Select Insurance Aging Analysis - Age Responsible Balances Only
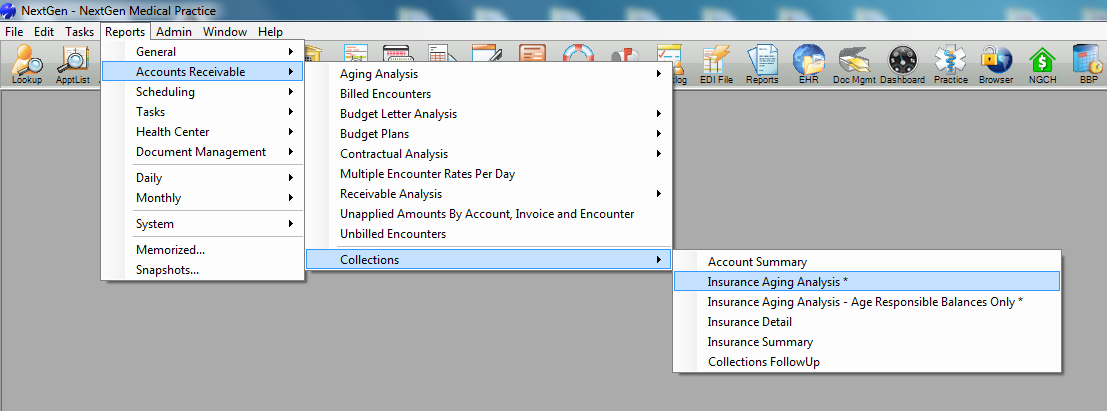The width and height of the screenshot is (1107, 411). coord(867,302)
